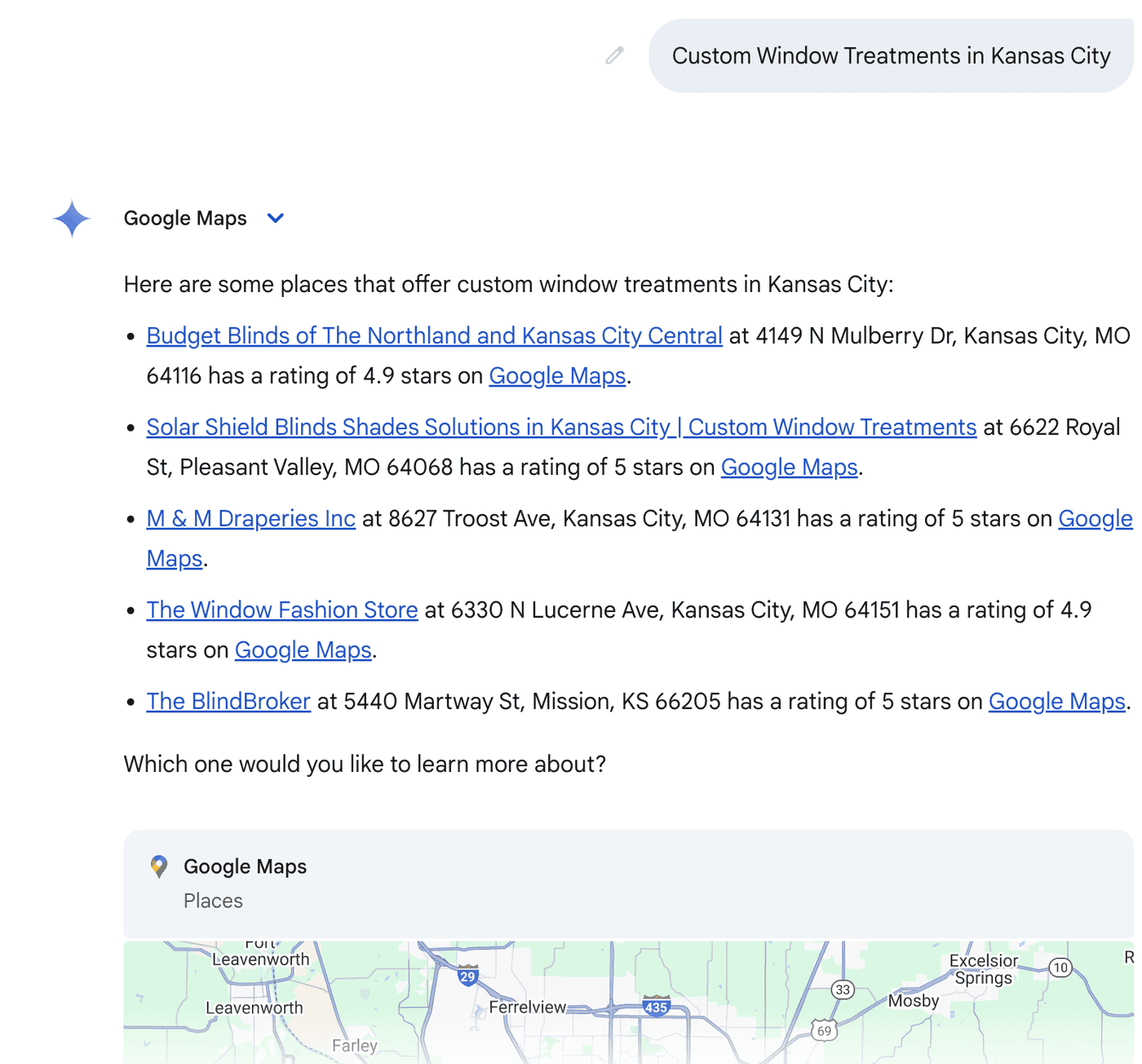Click the 'Places' subtitle in the card

point(213,901)
